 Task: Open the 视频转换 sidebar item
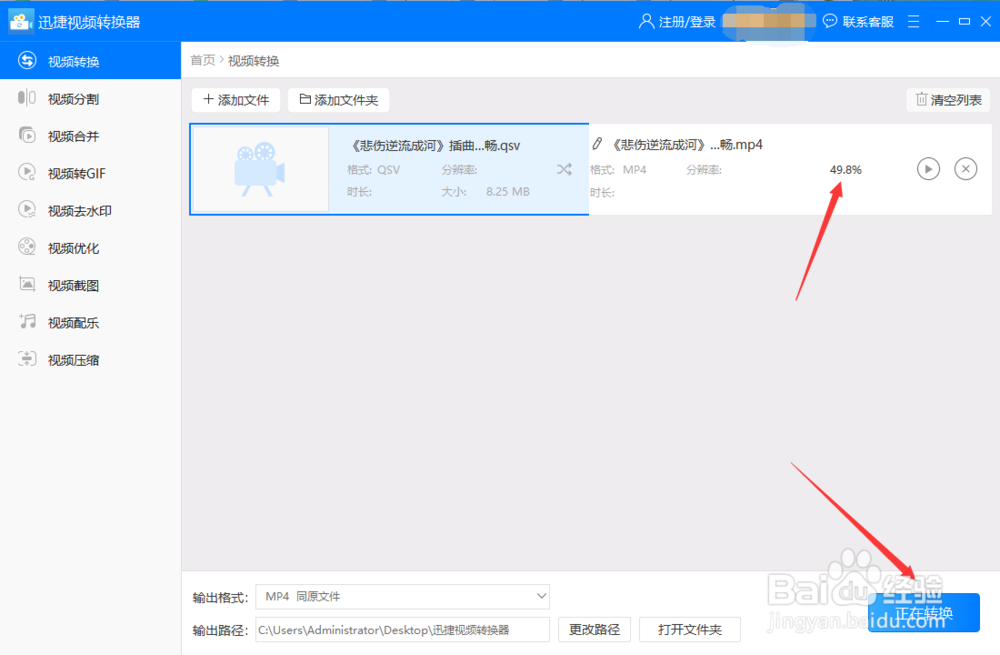point(90,61)
